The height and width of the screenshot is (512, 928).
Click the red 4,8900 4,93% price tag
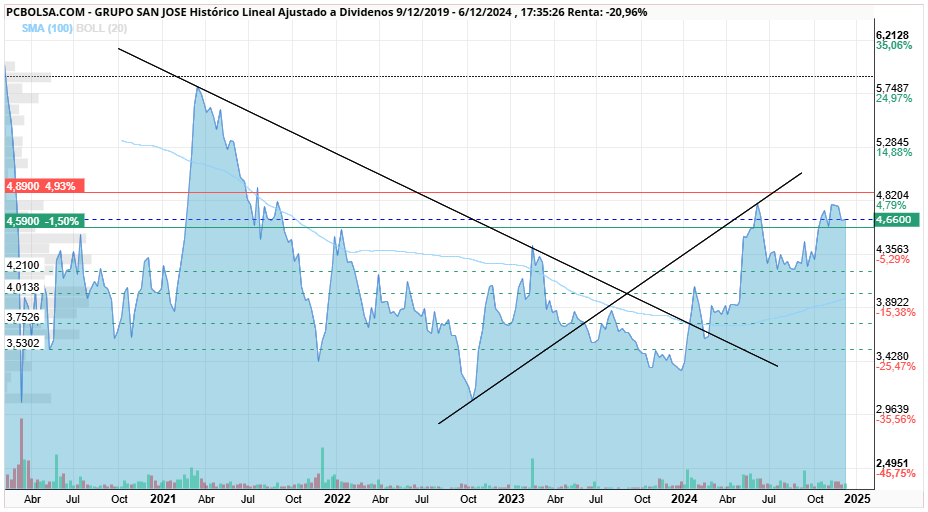pyautogui.click(x=44, y=186)
